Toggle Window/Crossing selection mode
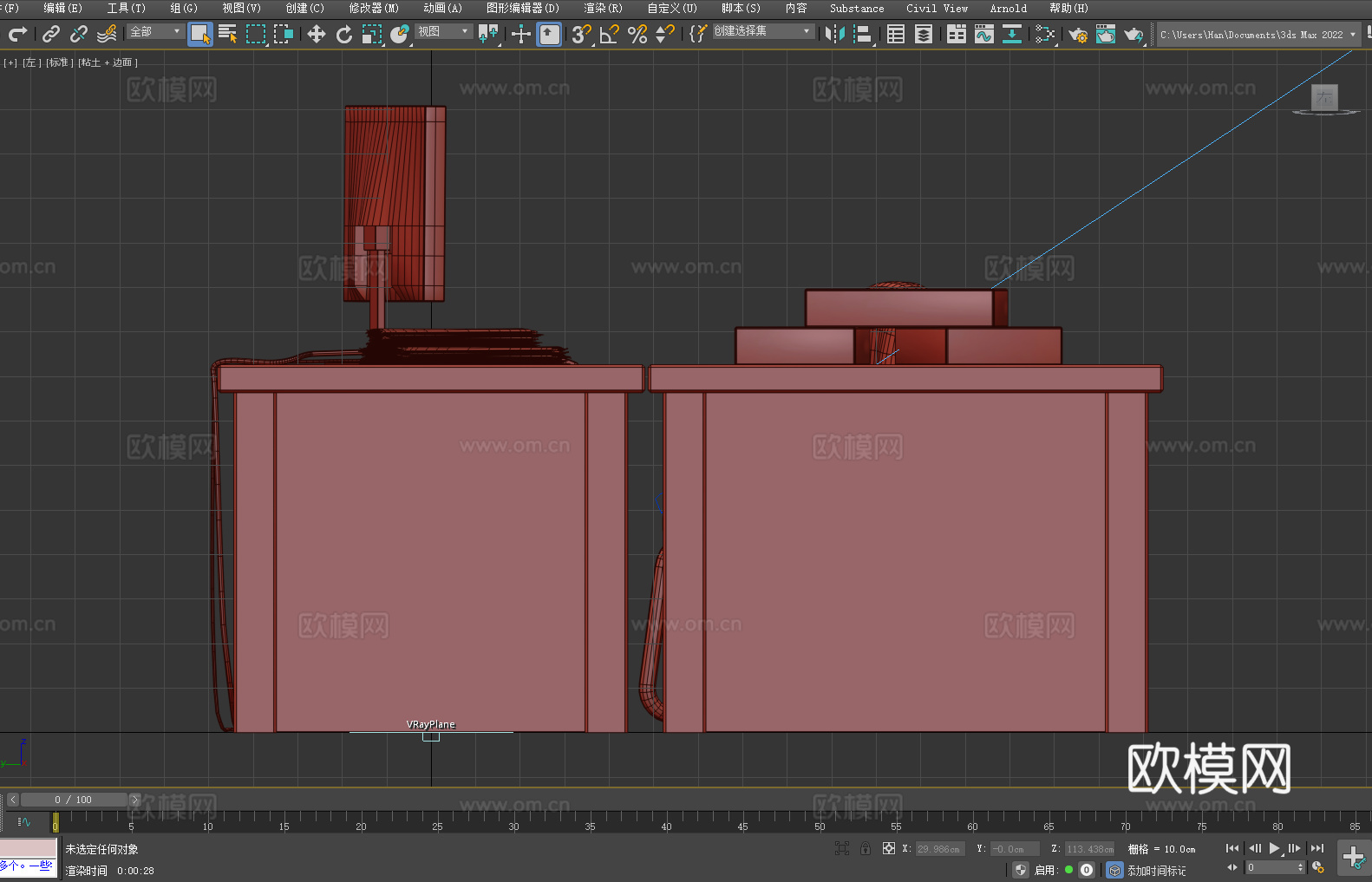 (x=284, y=34)
